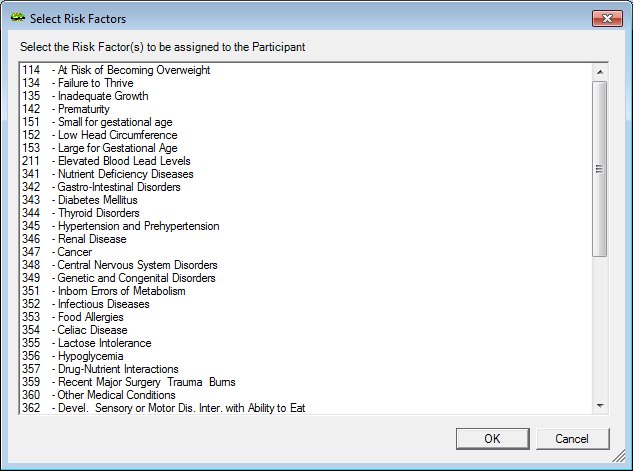The image size is (633, 471).
Task: Choose 347 Cancer in the list
Action: pos(306,252)
